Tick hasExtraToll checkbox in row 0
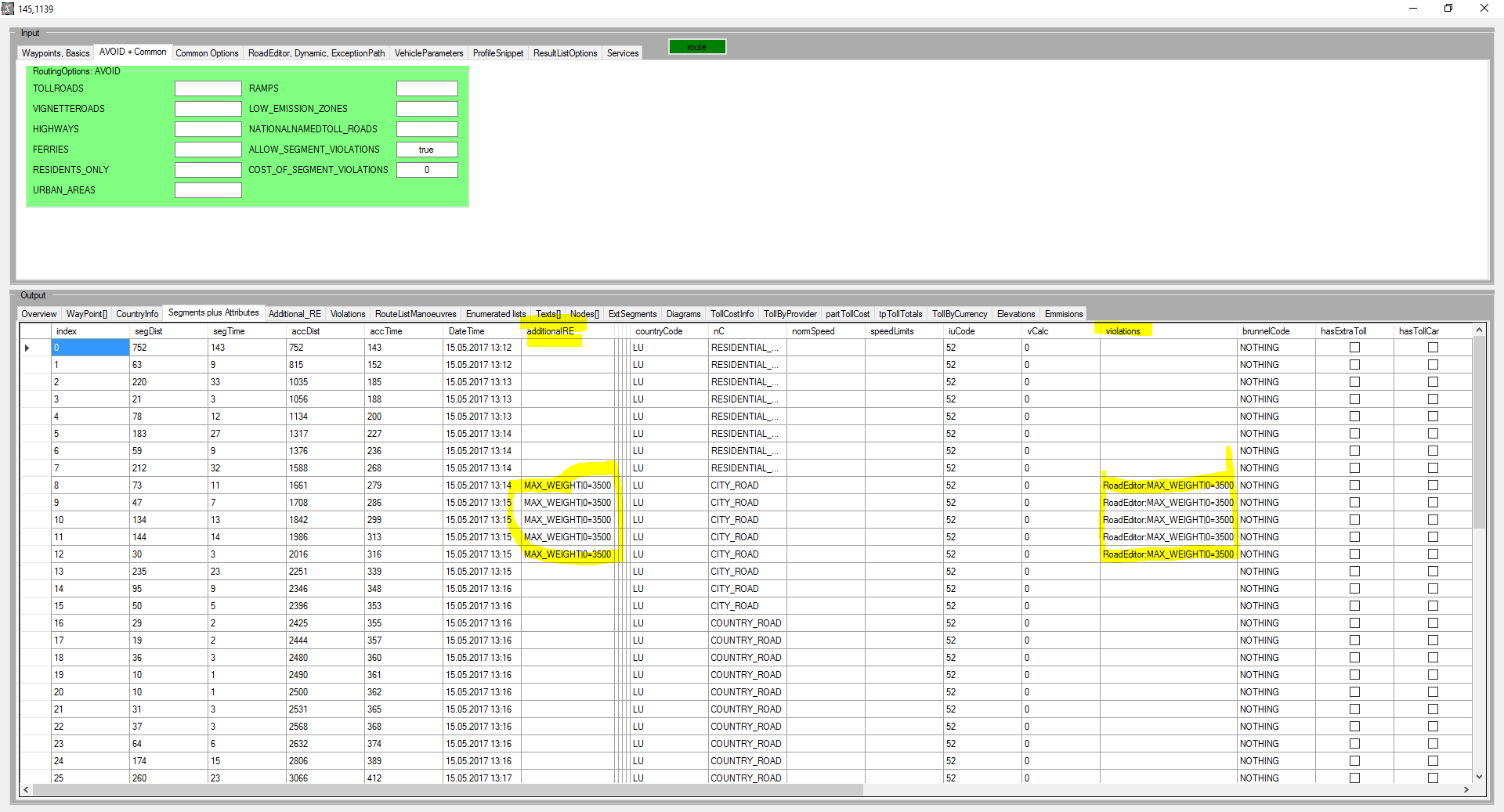The height and width of the screenshot is (812, 1504). (x=1354, y=348)
